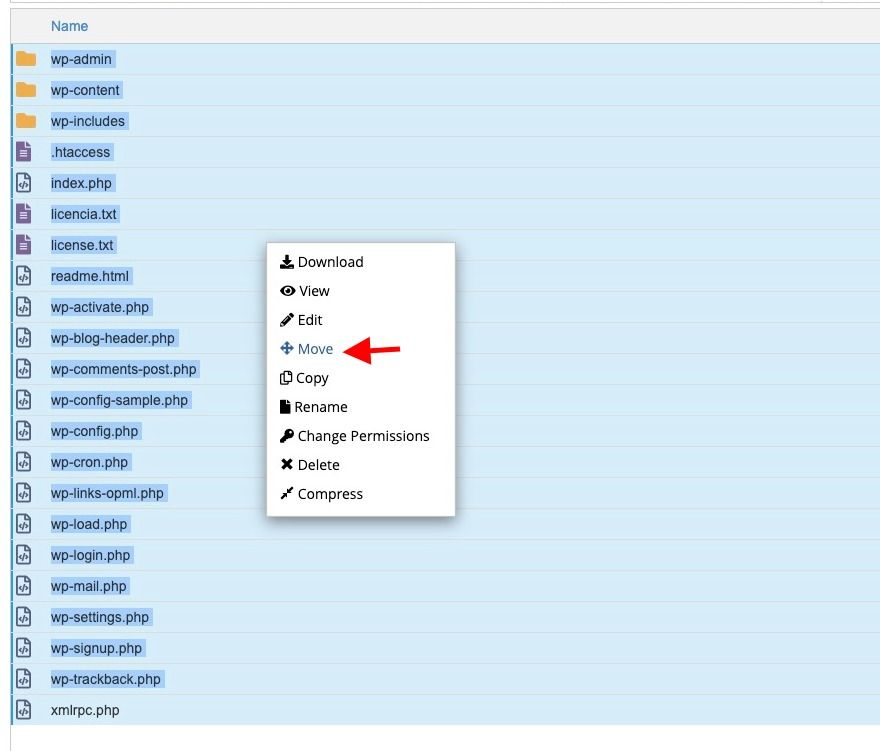Viewport: 880px width, 751px height.
Task: Sort files by the Name column header
Action: click(70, 26)
